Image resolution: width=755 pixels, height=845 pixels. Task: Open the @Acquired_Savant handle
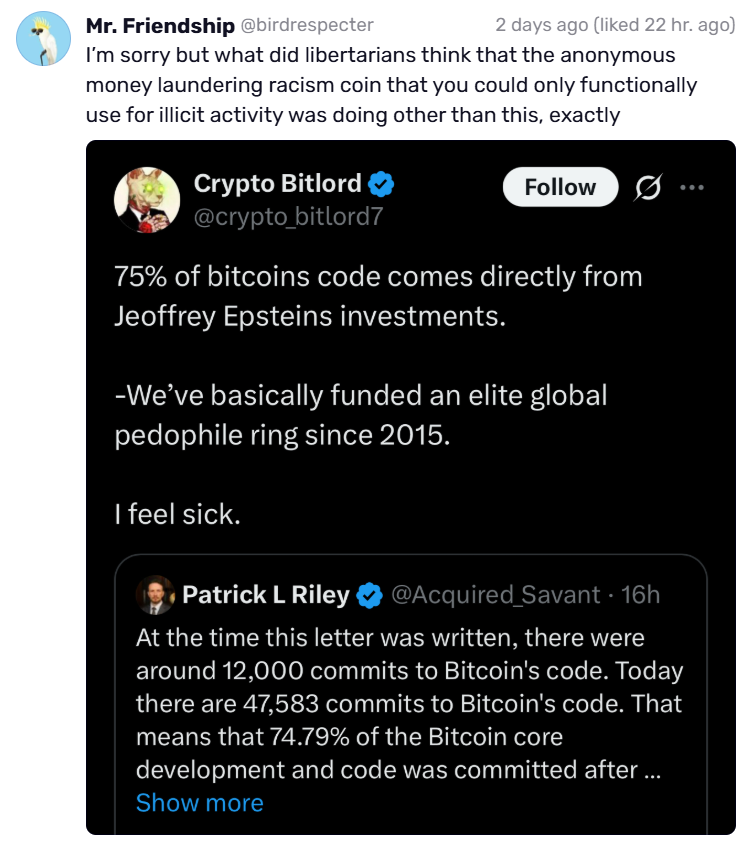point(495,595)
